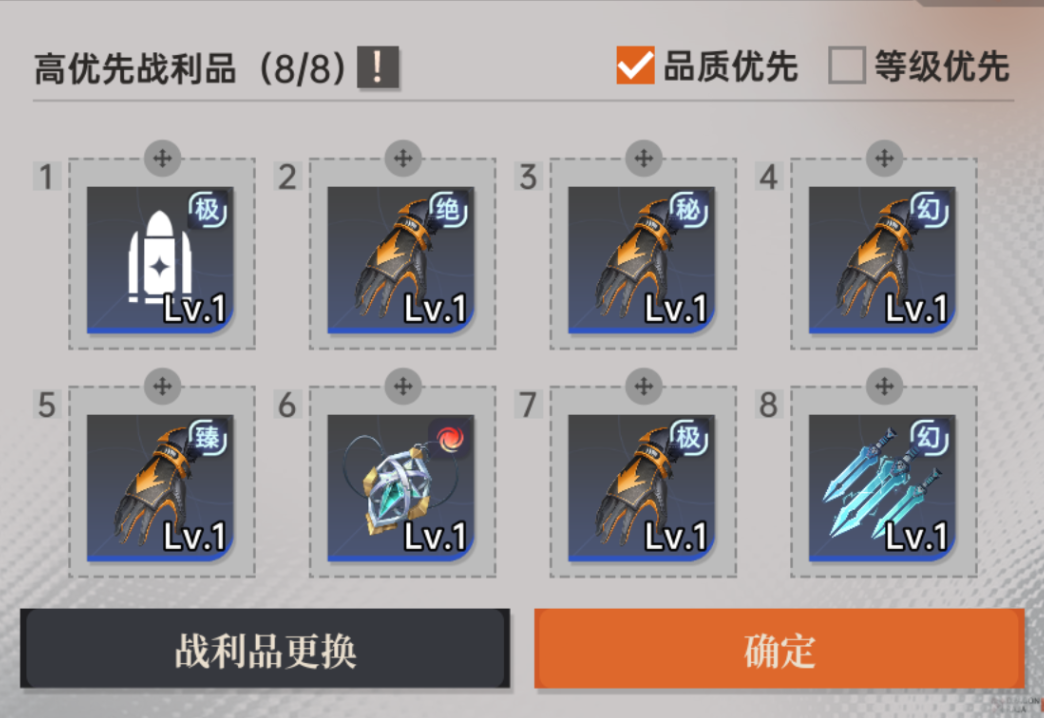Click the move handle above slot 1
1044x718 pixels.
[x=162, y=159]
